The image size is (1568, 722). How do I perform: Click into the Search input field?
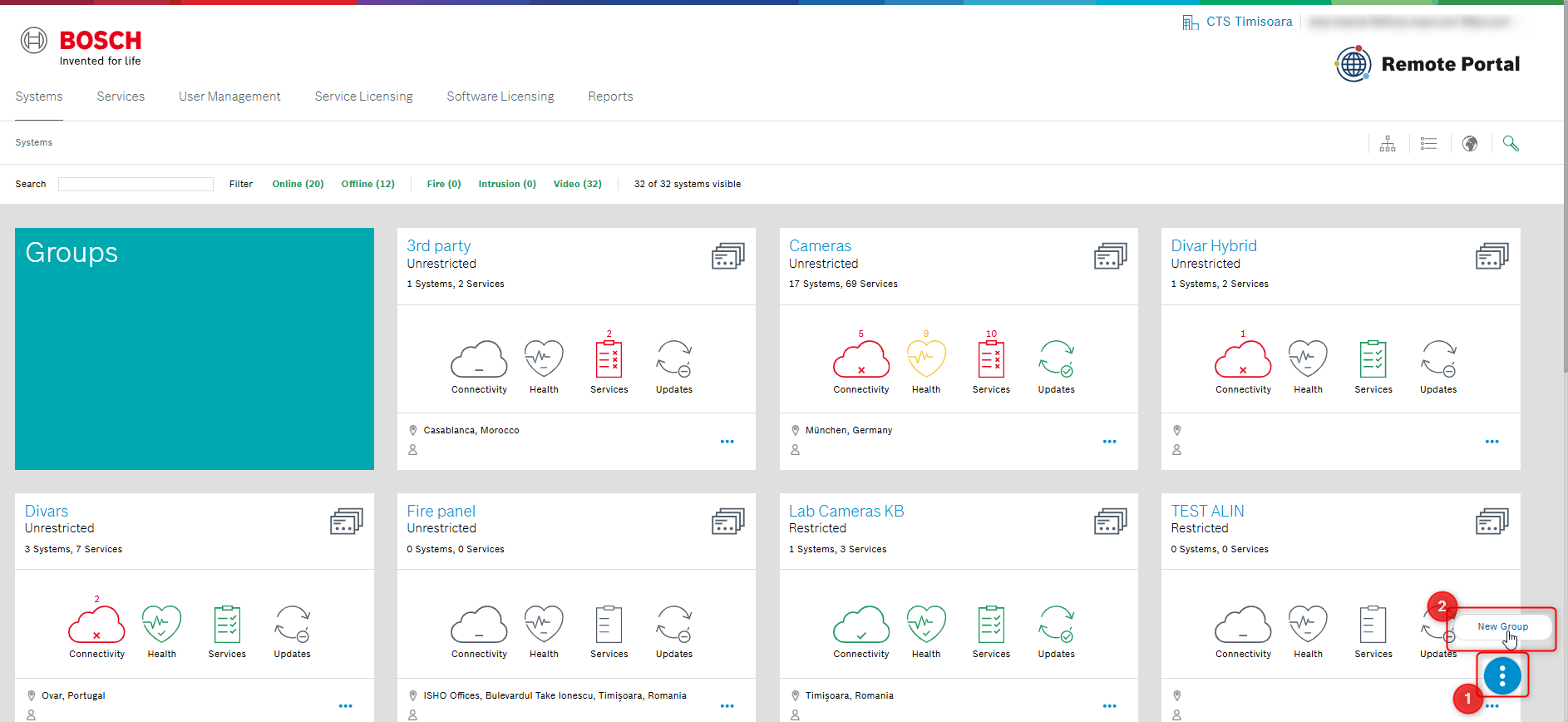[x=136, y=185]
